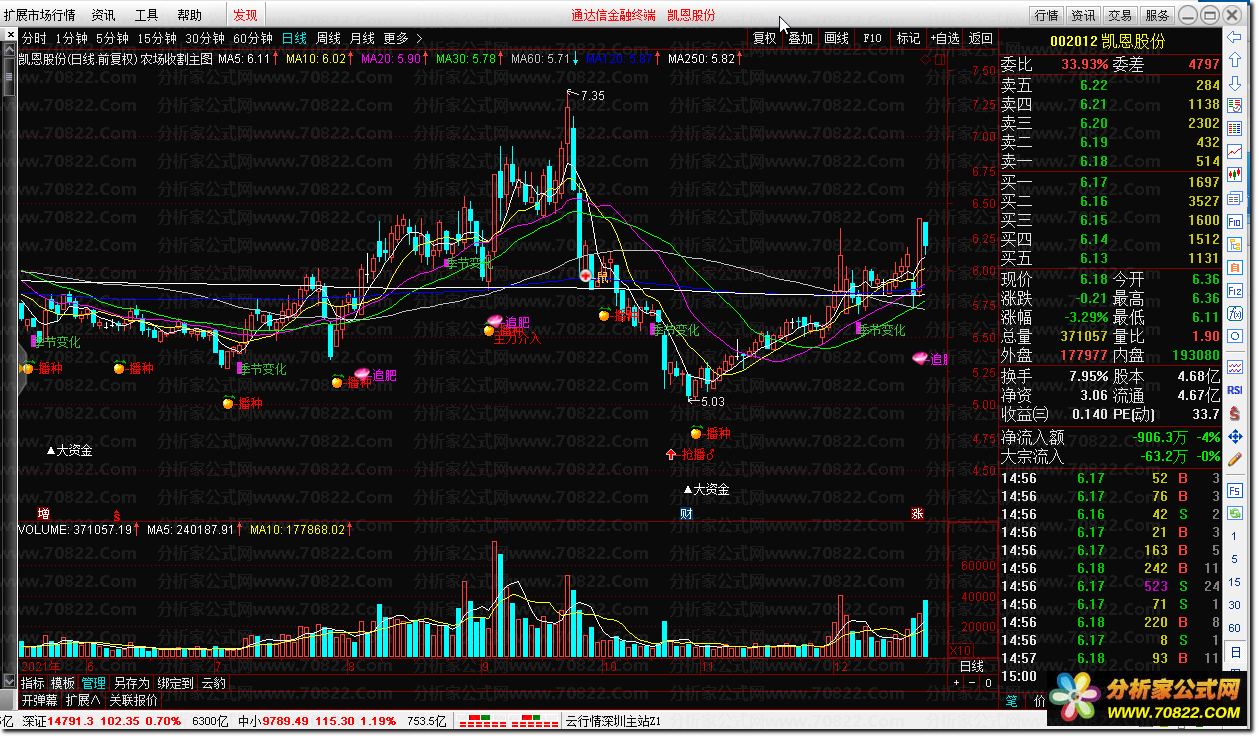
Task: Click the red dollar sign sidebar icon
Action: click(x=1235, y=413)
